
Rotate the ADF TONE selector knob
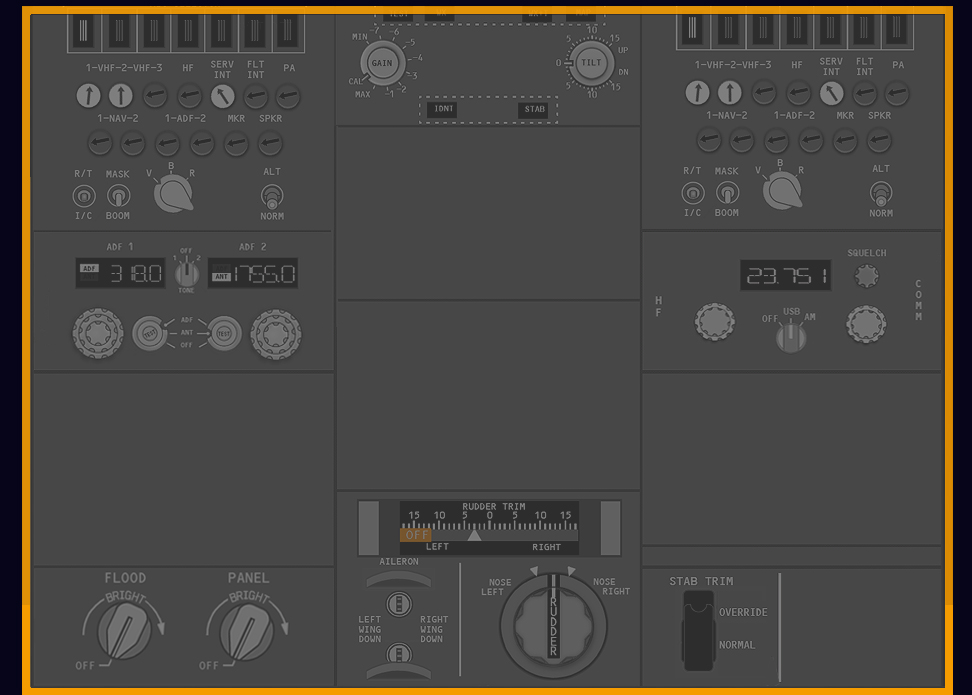coord(186,273)
